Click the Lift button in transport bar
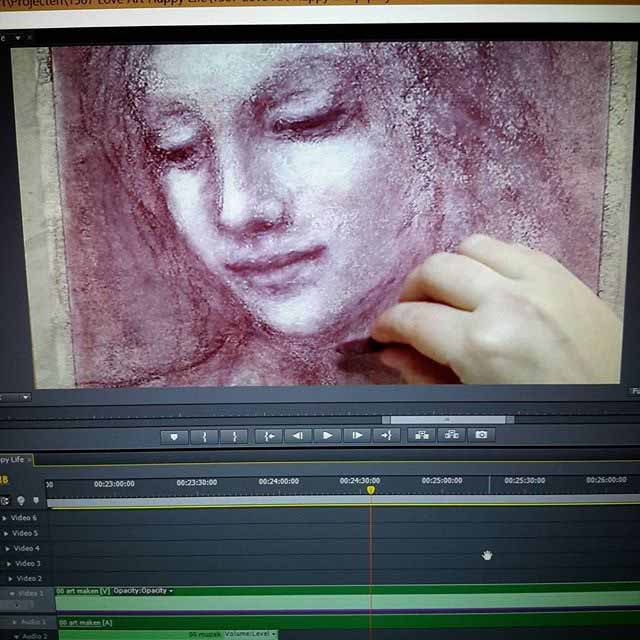The width and height of the screenshot is (640, 640). point(421,435)
